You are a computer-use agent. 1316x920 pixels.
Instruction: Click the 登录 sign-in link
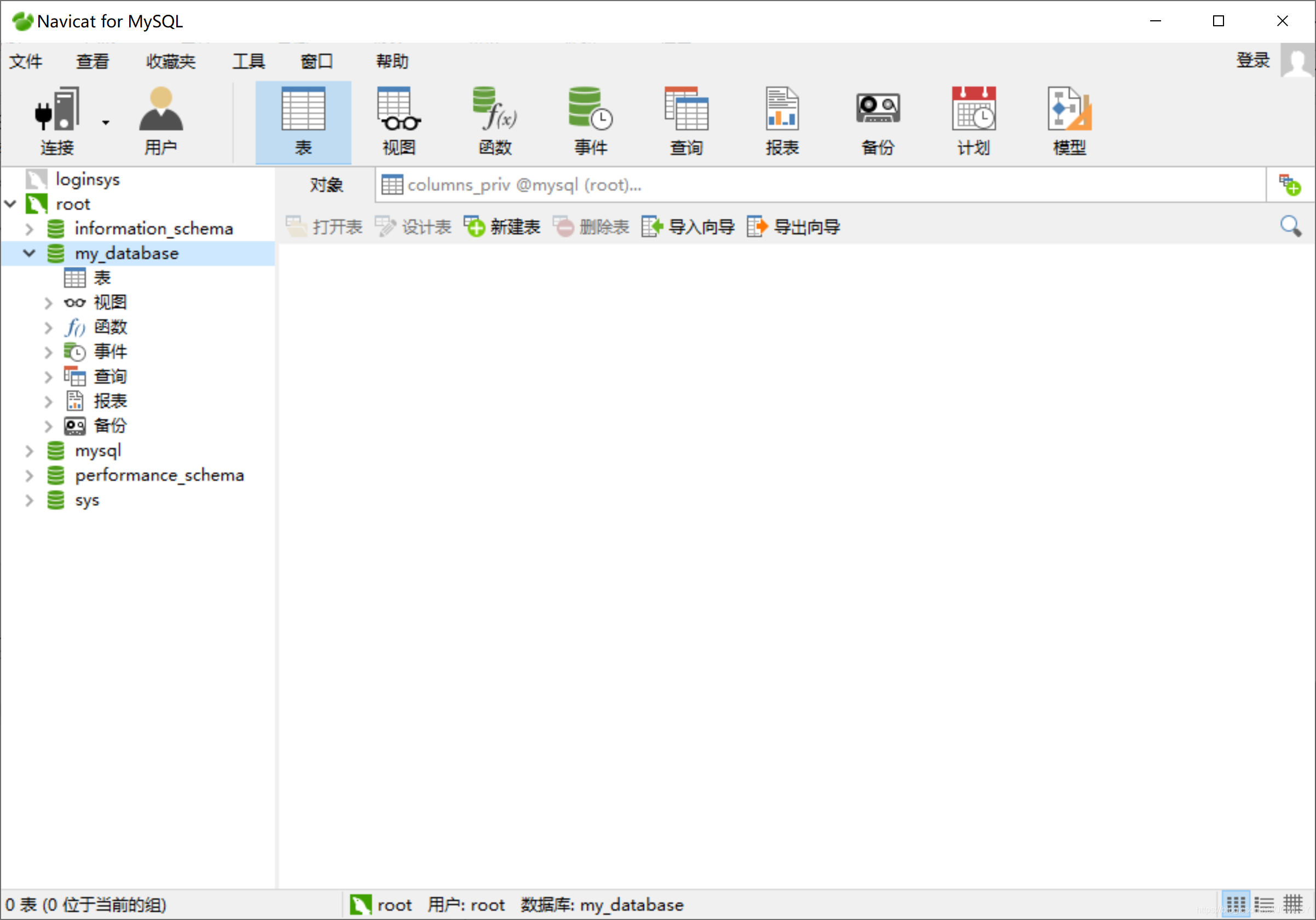pyautogui.click(x=1253, y=60)
